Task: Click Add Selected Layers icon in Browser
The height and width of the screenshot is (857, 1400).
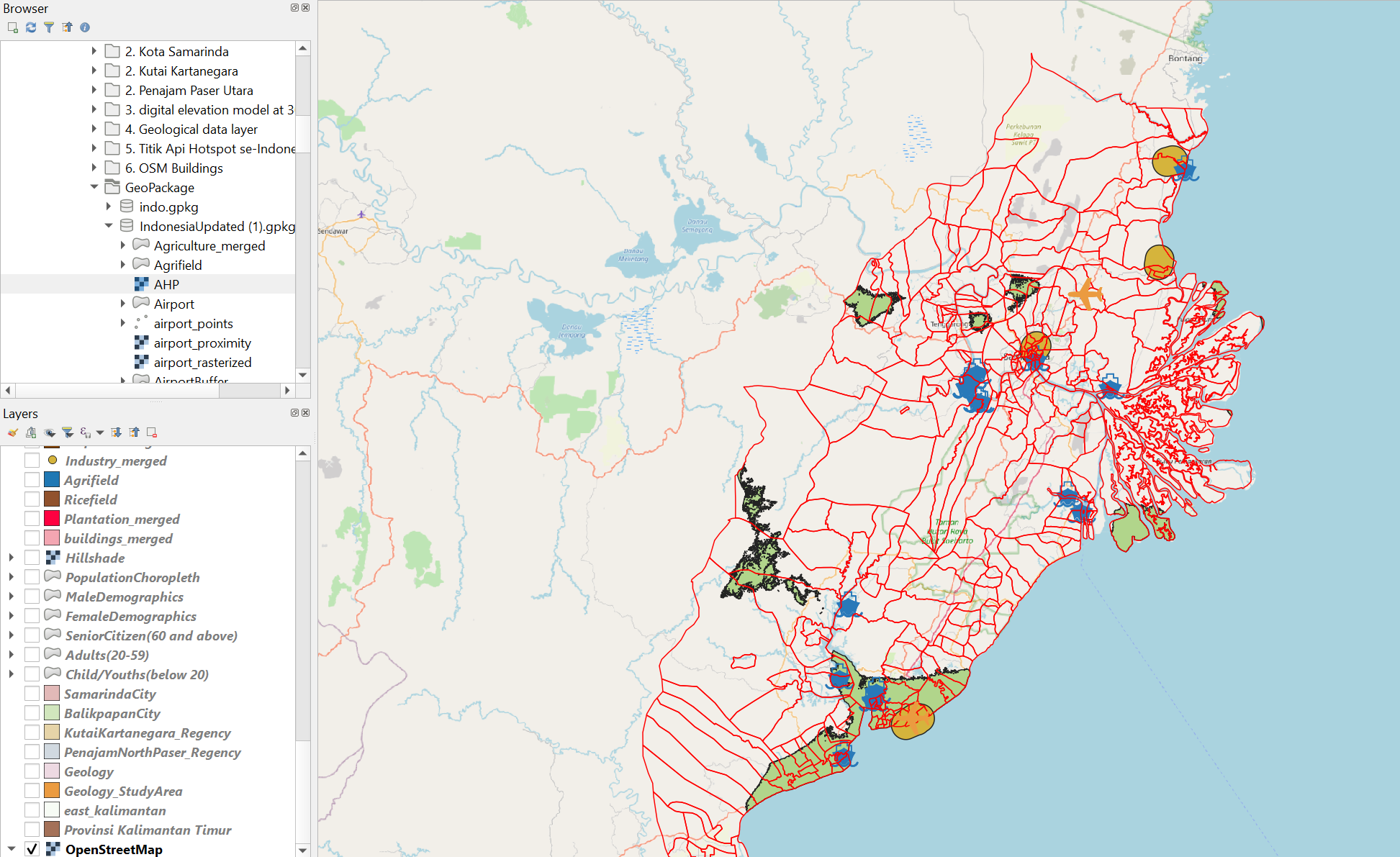Action: [12, 27]
